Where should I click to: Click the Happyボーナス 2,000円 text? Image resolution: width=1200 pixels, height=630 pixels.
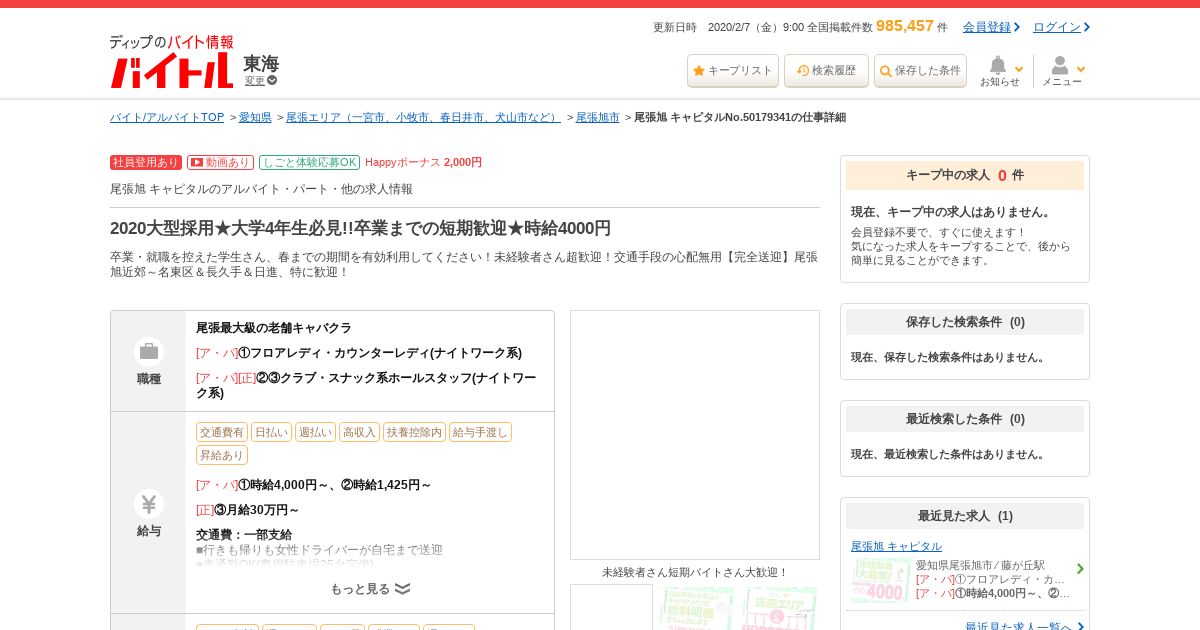[x=423, y=162]
